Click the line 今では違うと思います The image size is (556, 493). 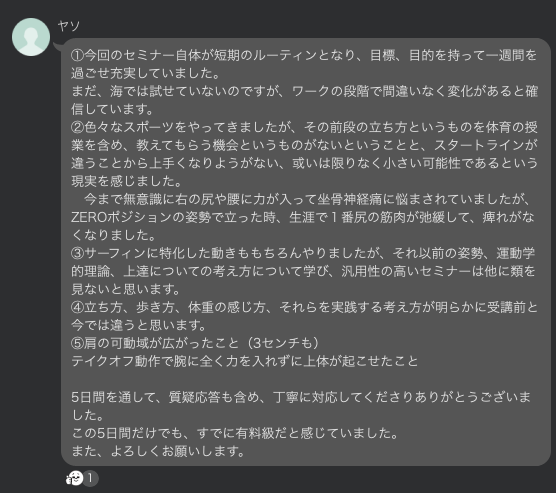[139, 325]
